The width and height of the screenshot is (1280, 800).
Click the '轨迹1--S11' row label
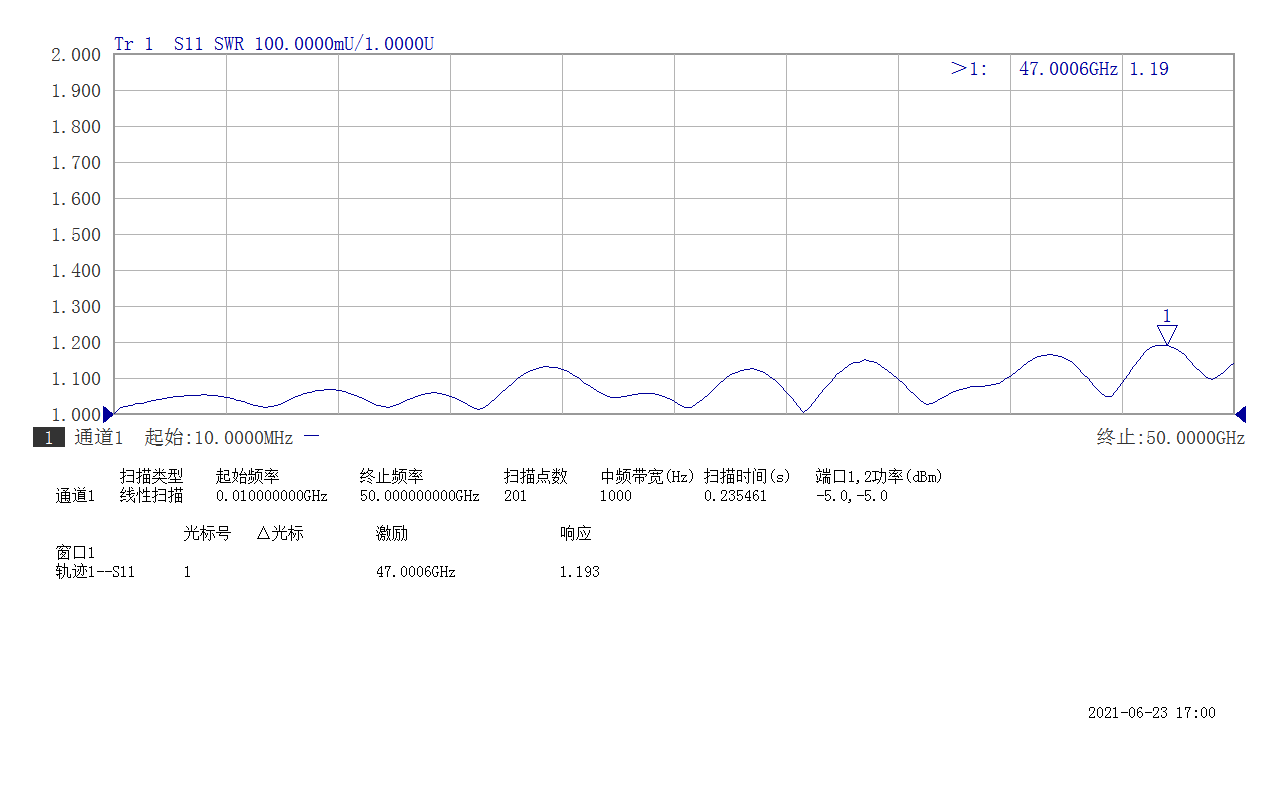(x=95, y=572)
